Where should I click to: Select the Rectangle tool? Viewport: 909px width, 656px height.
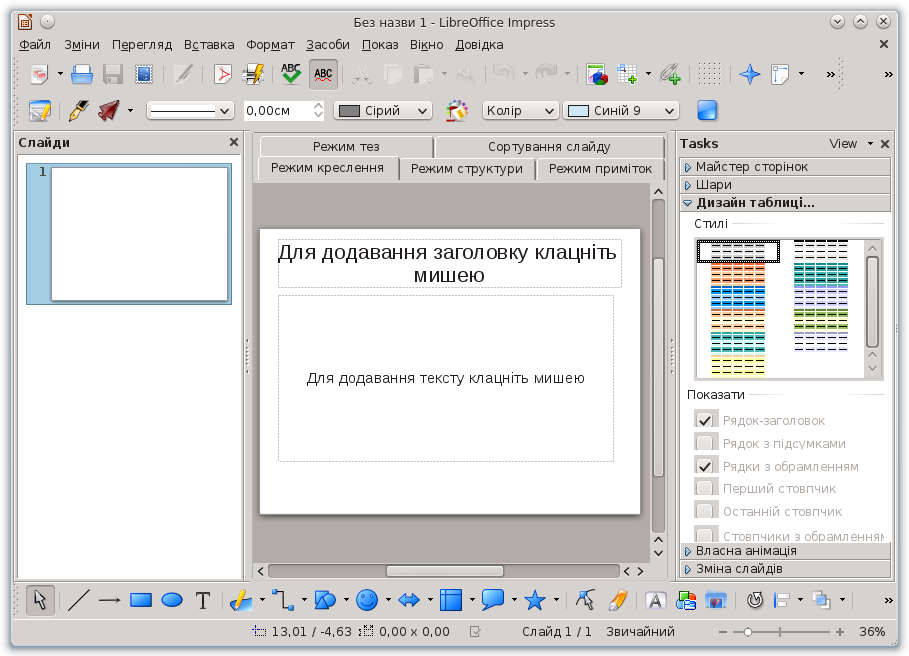point(140,600)
